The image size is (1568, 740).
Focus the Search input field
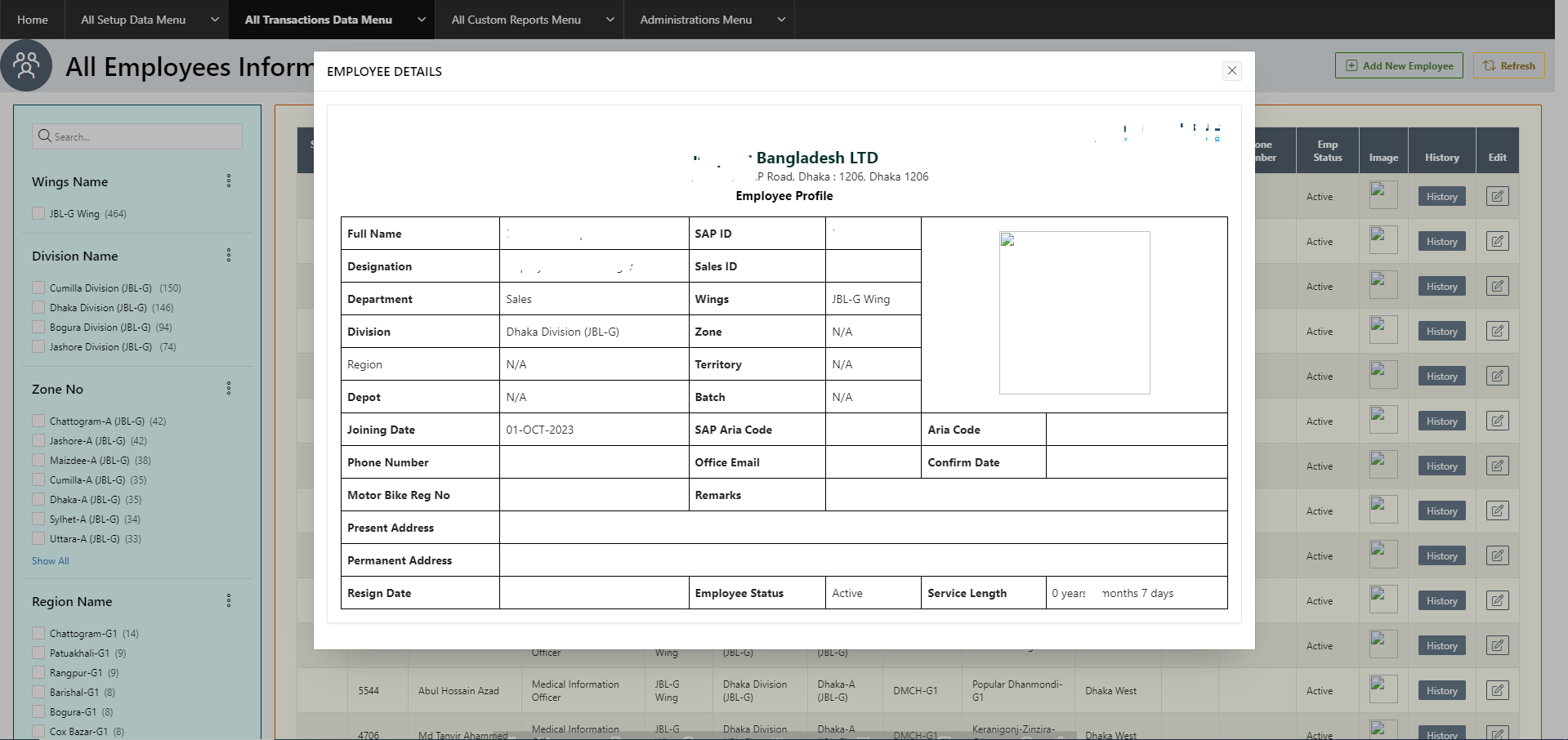tap(137, 136)
